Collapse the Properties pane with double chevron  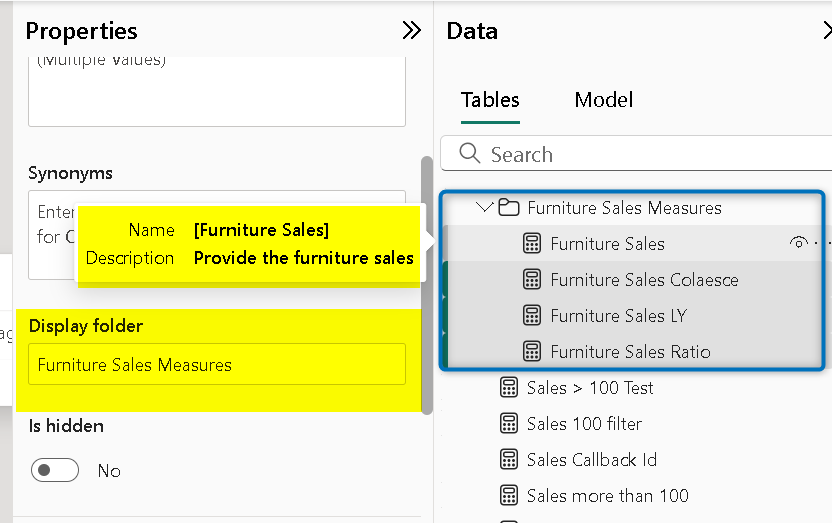click(411, 31)
